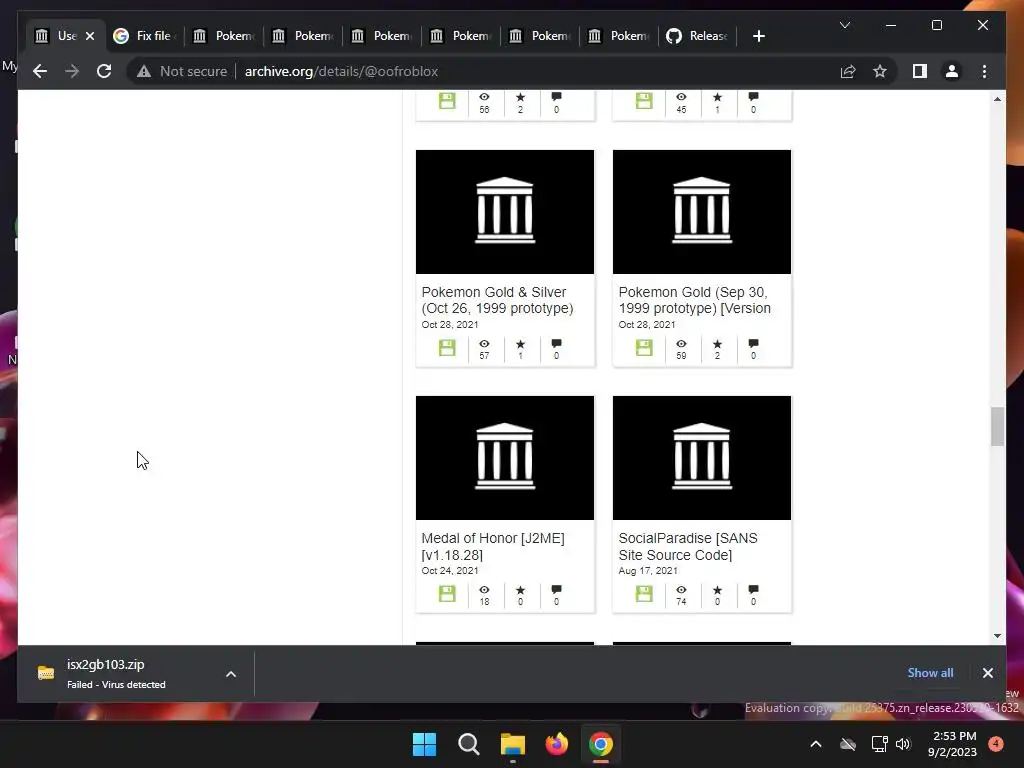The image size is (1024, 768).
Task: Close the downloads bar
Action: [987, 673]
